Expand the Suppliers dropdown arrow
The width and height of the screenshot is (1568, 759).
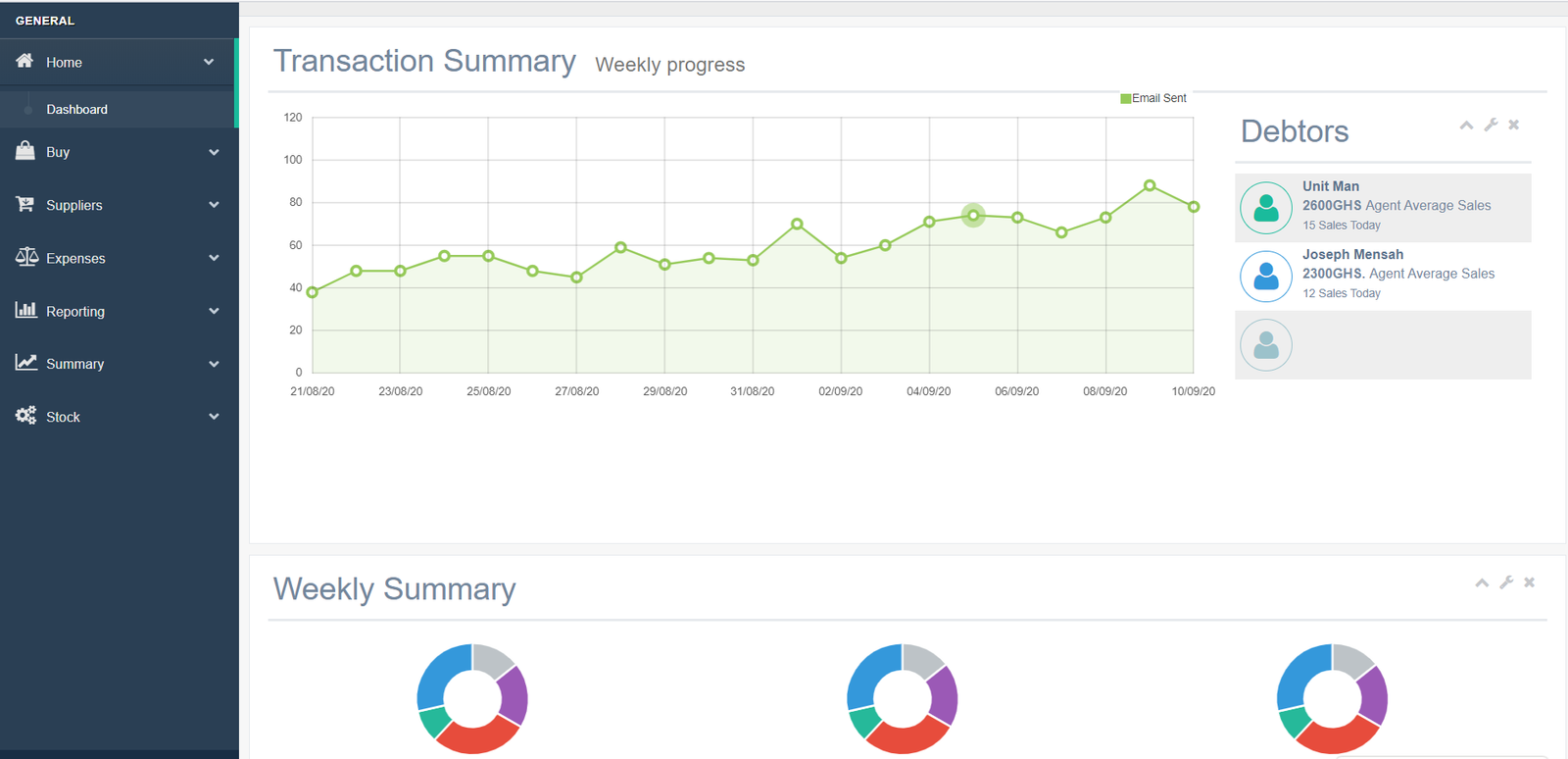tap(214, 205)
